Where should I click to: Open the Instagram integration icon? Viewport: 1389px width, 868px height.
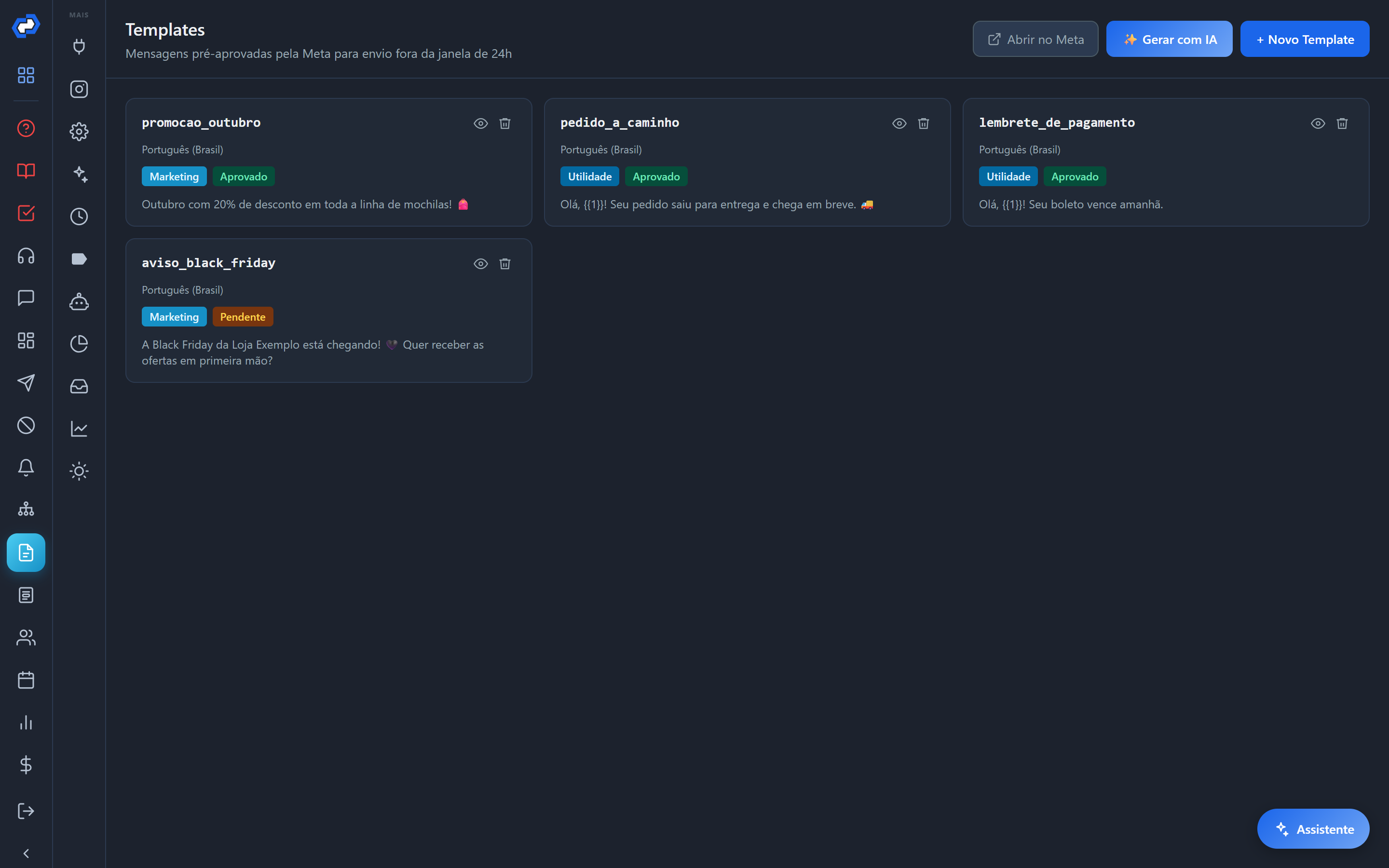point(79,89)
